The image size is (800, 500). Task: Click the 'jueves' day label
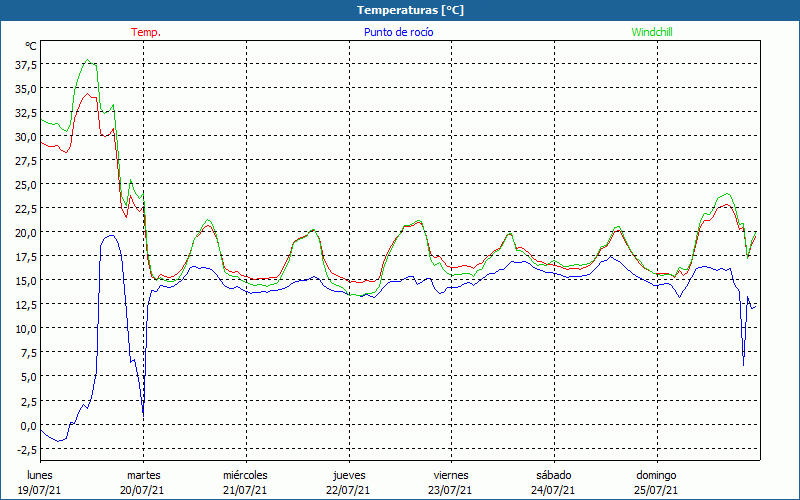click(x=349, y=476)
